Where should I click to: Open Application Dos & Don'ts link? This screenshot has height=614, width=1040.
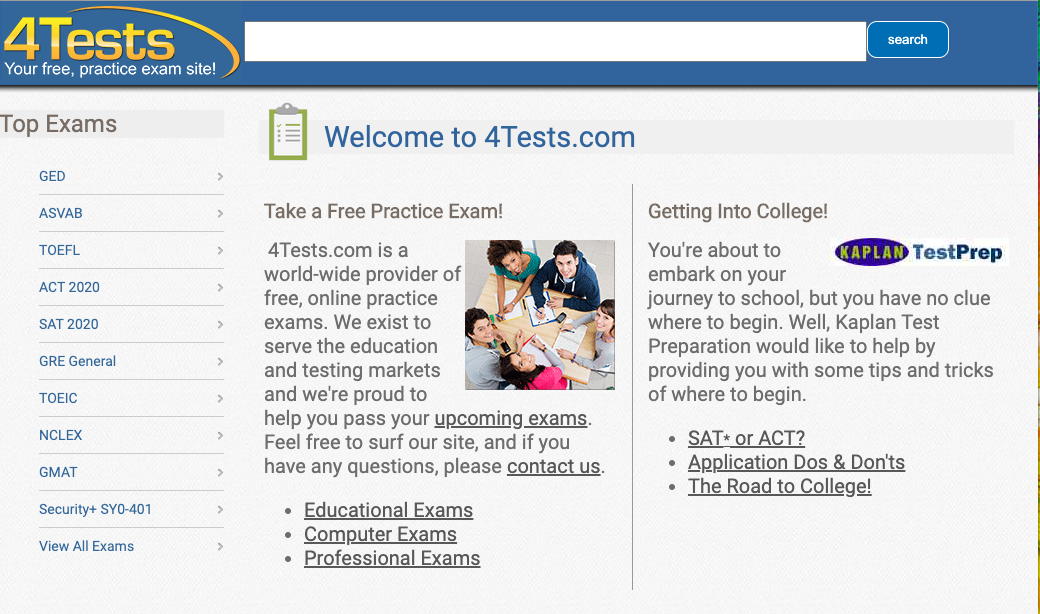pyautogui.click(x=796, y=462)
